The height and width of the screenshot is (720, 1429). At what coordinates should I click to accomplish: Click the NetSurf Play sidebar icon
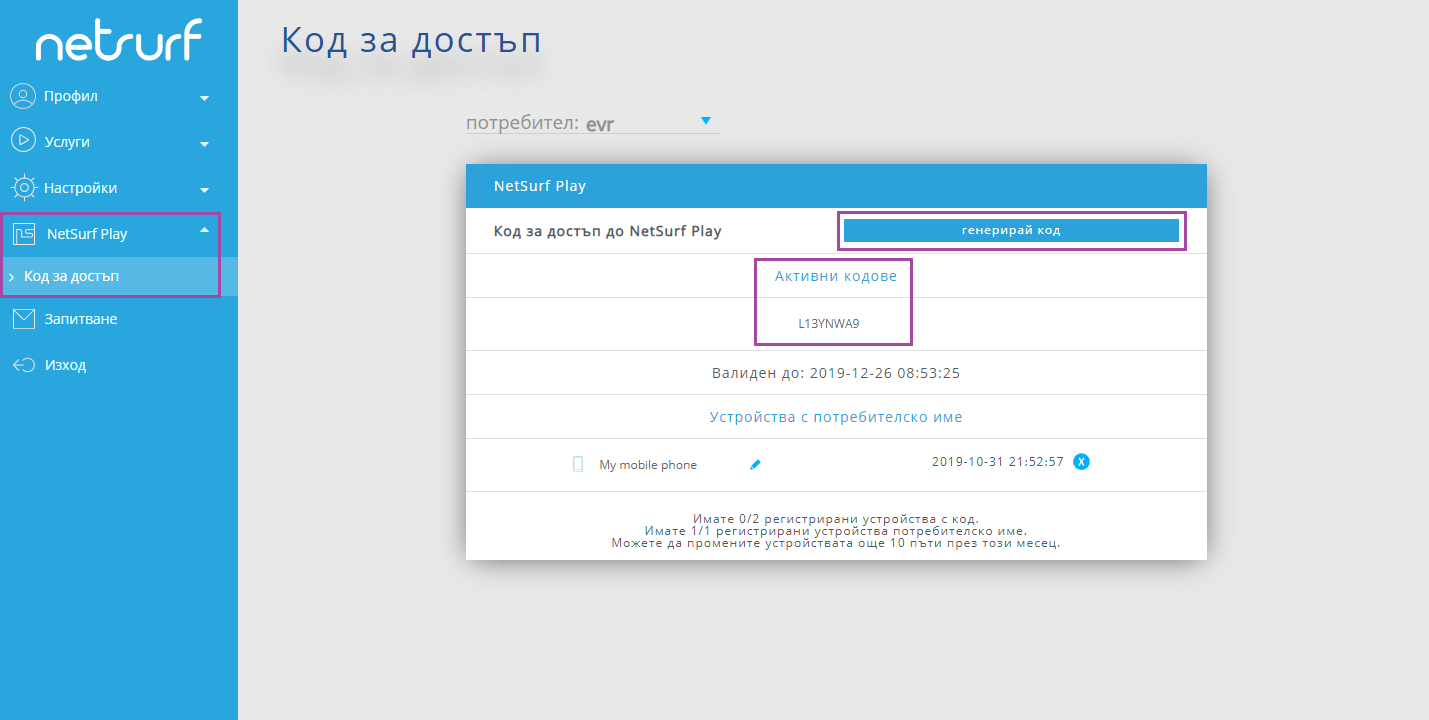click(23, 234)
